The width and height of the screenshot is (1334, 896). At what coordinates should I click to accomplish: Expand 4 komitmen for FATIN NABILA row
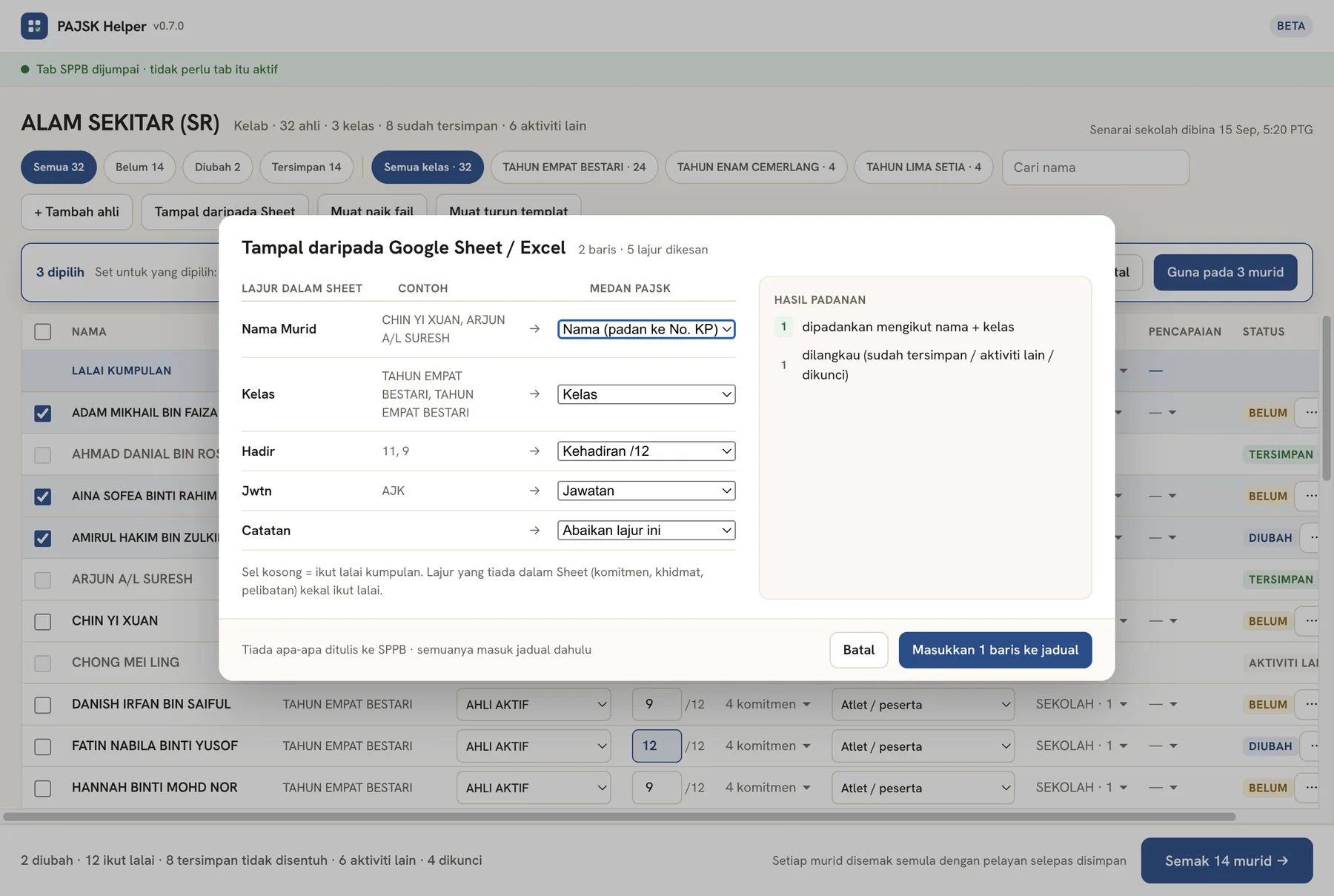(768, 746)
